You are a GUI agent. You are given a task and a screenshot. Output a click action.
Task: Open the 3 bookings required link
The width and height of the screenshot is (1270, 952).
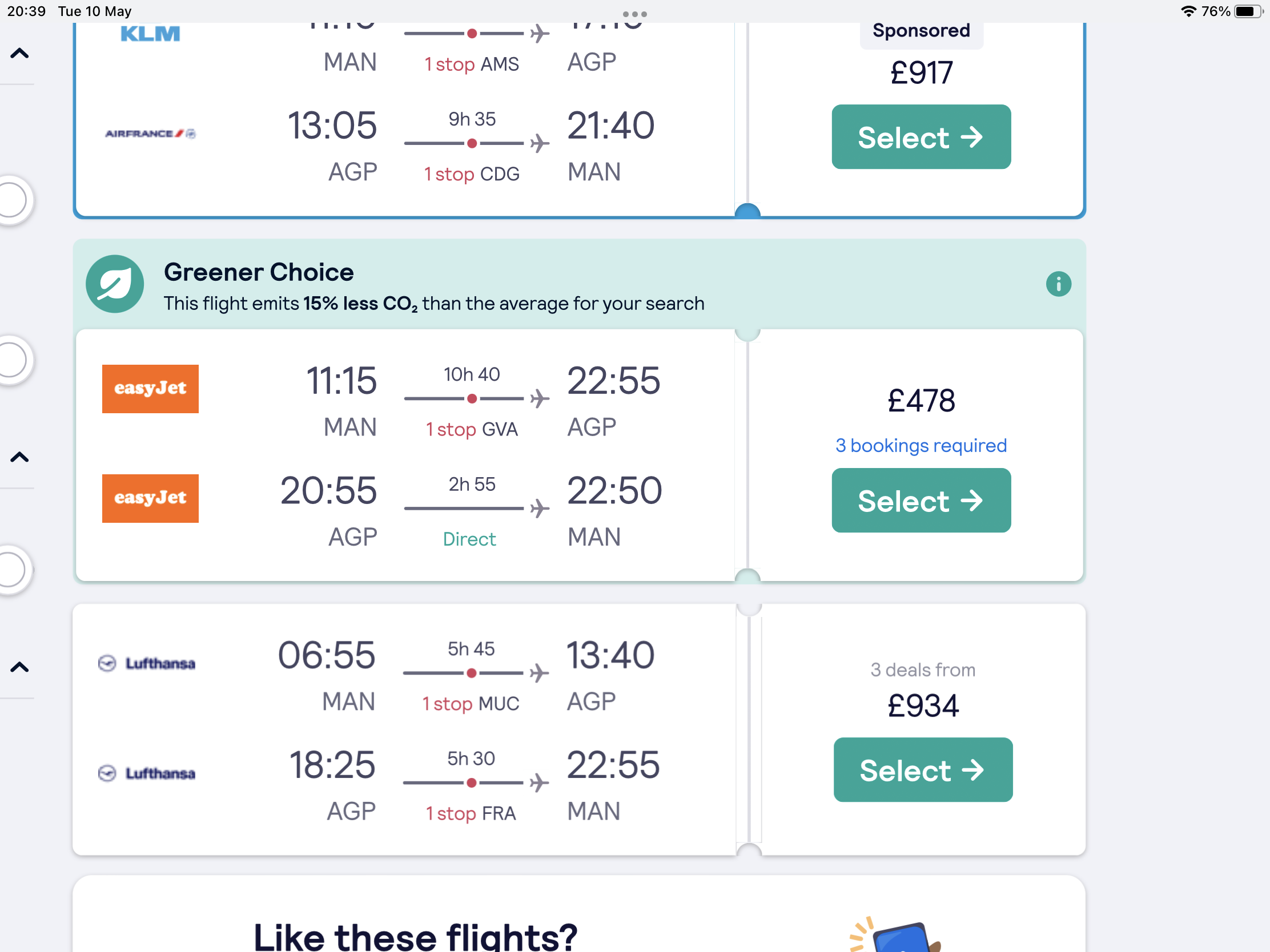921,445
